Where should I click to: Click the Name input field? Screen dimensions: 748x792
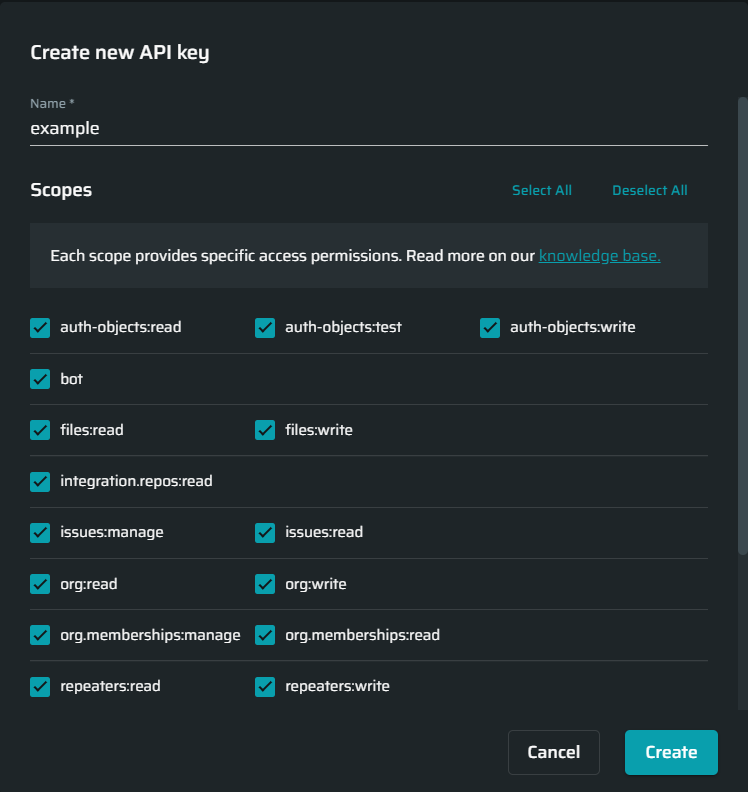click(368, 128)
